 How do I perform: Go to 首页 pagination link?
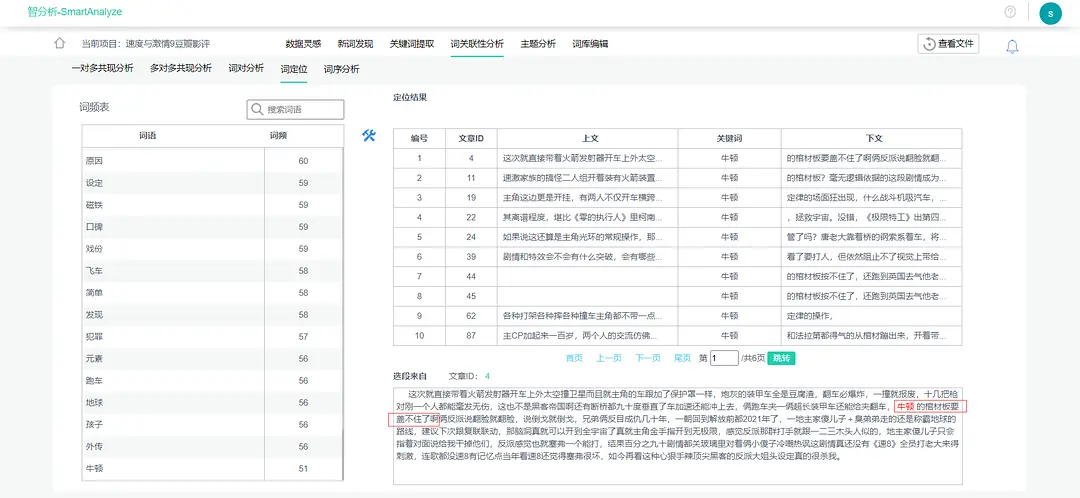tap(574, 358)
